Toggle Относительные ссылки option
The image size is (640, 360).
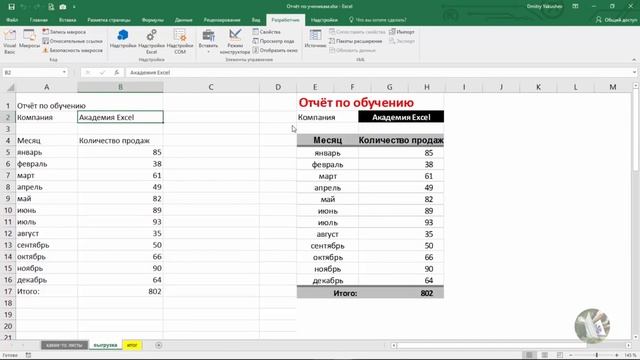click(x=73, y=41)
